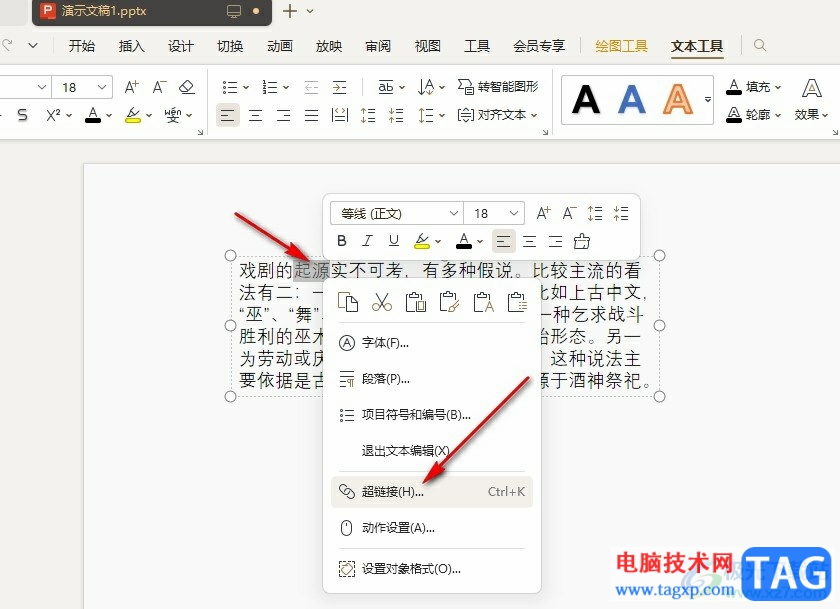Click the superscript X² button
Image resolution: width=840 pixels, height=609 pixels.
53,115
